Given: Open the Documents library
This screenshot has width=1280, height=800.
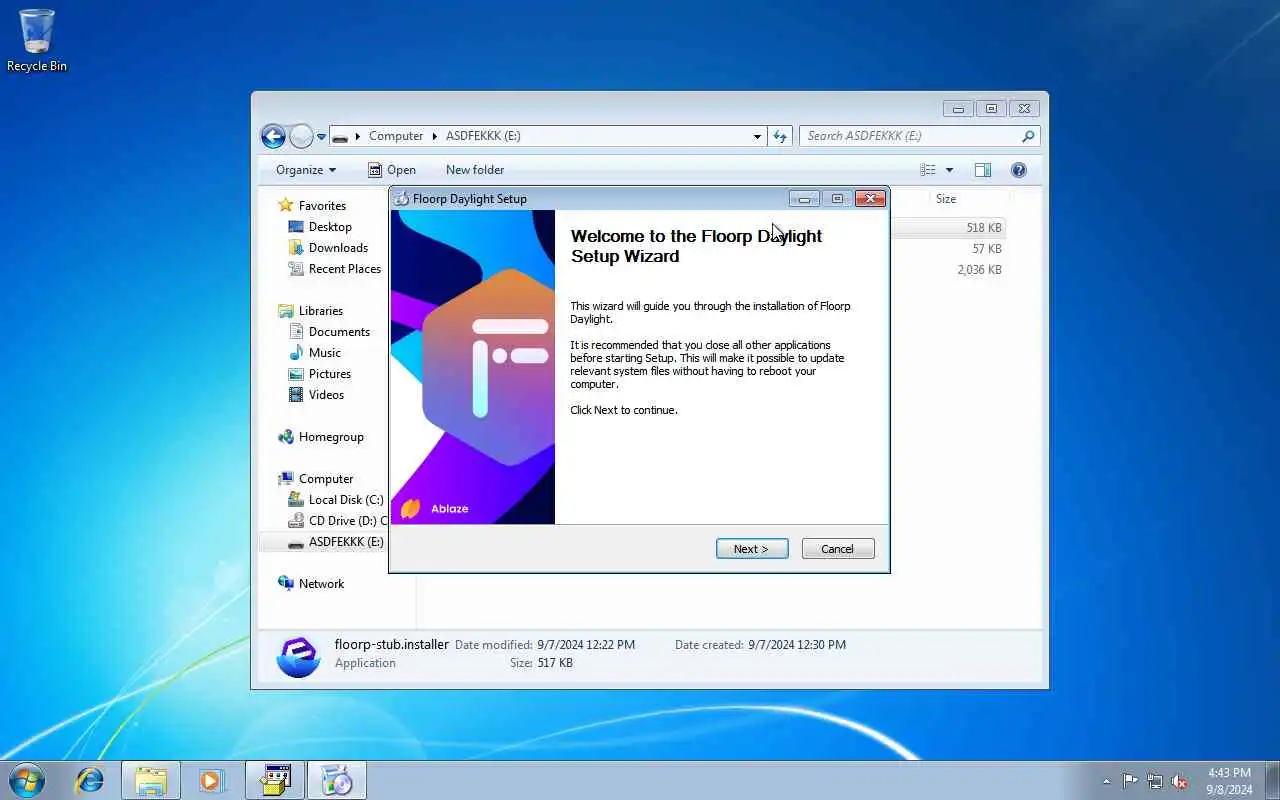Looking at the screenshot, I should coord(339,332).
